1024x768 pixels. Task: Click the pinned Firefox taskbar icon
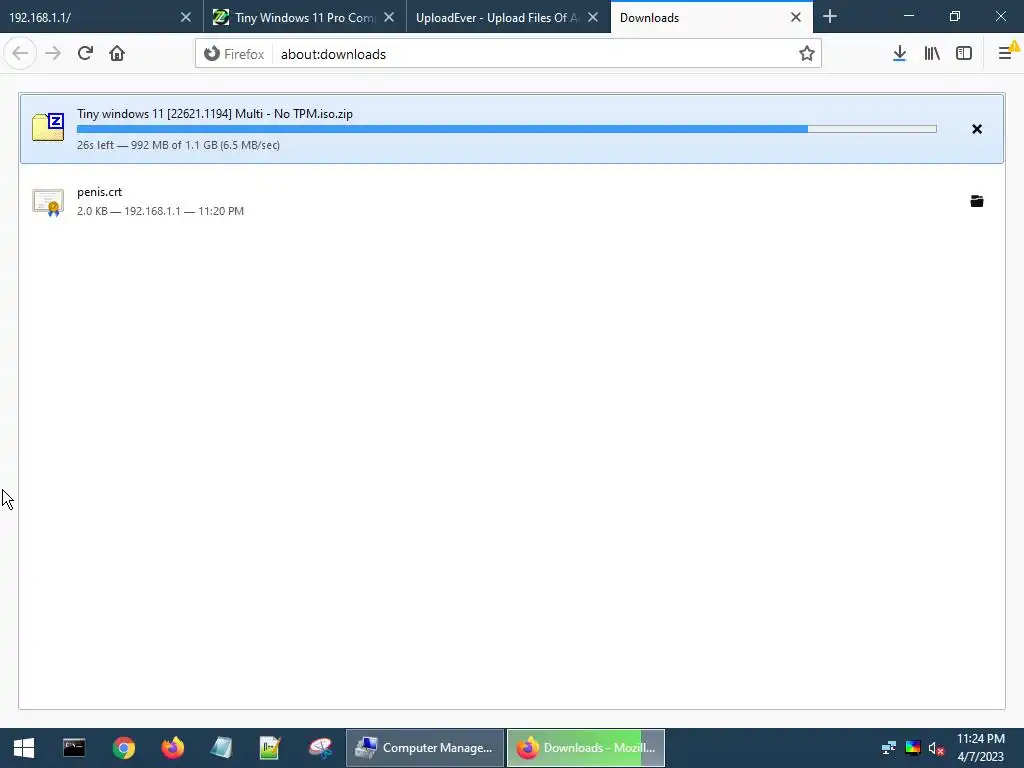click(173, 748)
